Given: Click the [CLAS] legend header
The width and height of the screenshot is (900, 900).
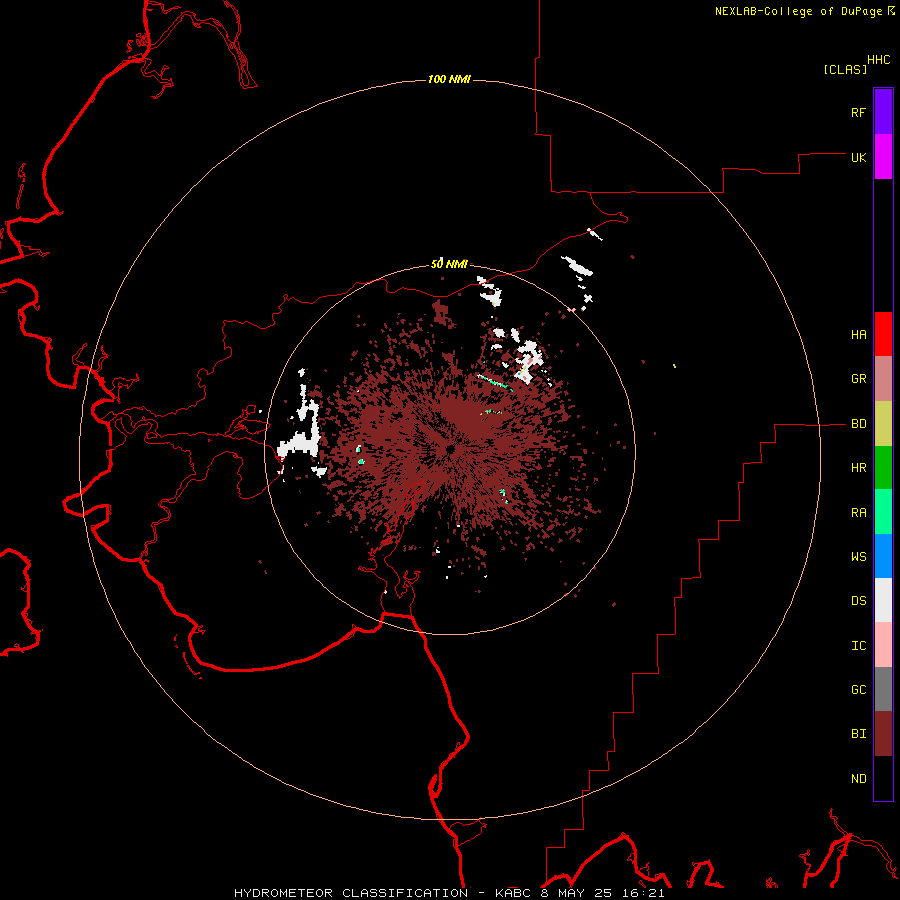Looking at the screenshot, I should tap(845, 70).
